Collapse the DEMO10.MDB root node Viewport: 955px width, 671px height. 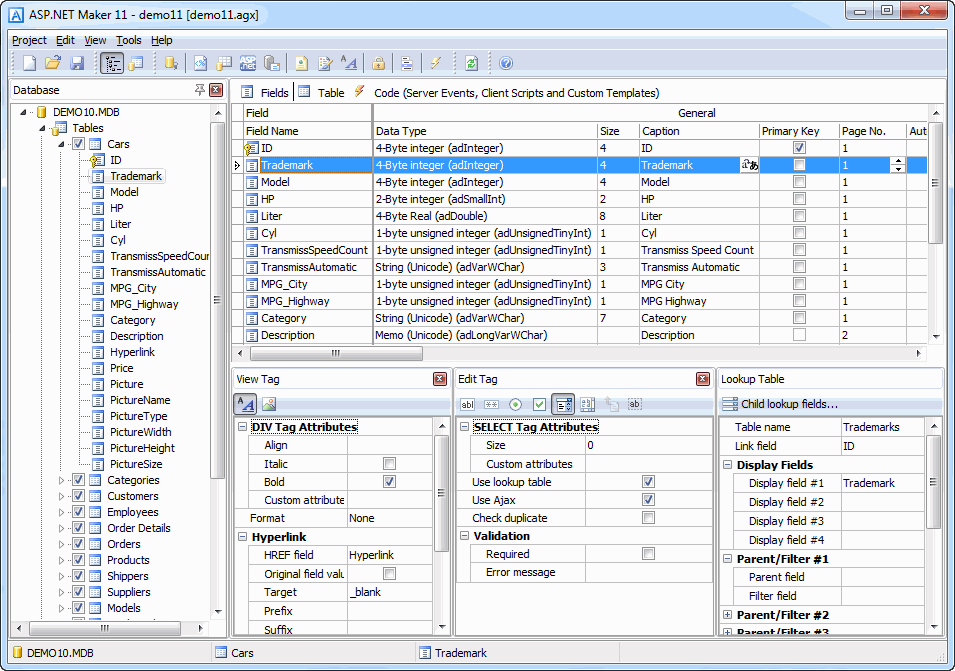(x=23, y=113)
